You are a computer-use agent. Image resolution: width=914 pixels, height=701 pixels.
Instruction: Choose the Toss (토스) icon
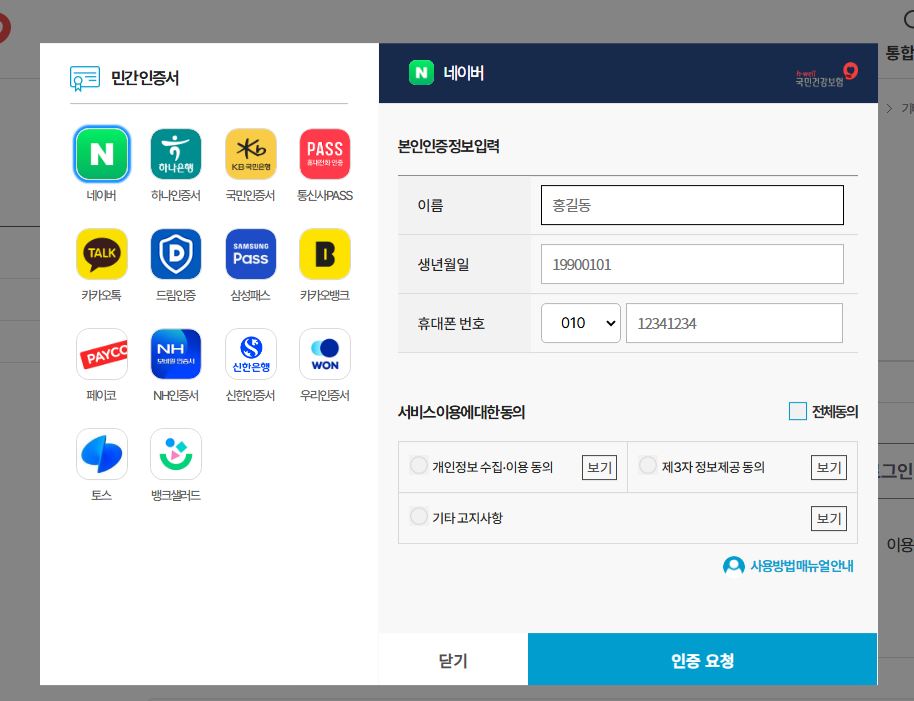click(x=101, y=454)
